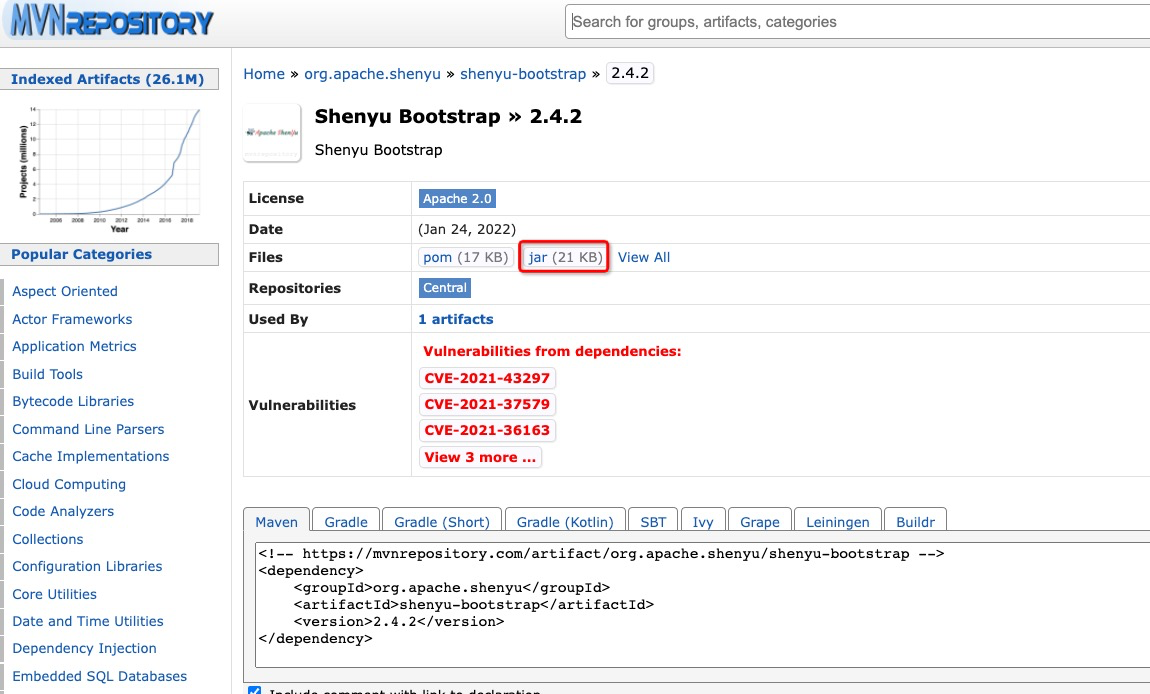Viewport: 1150px width, 694px height.
Task: Click the MVNRepository logo
Action: pos(110,21)
